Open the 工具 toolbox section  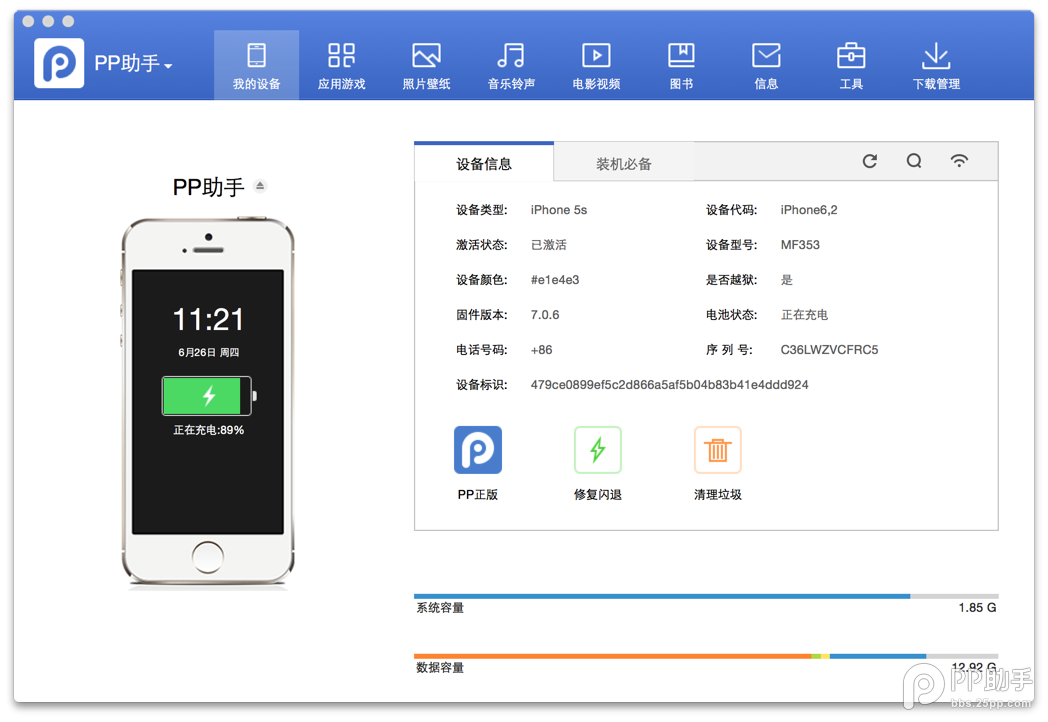[851, 66]
